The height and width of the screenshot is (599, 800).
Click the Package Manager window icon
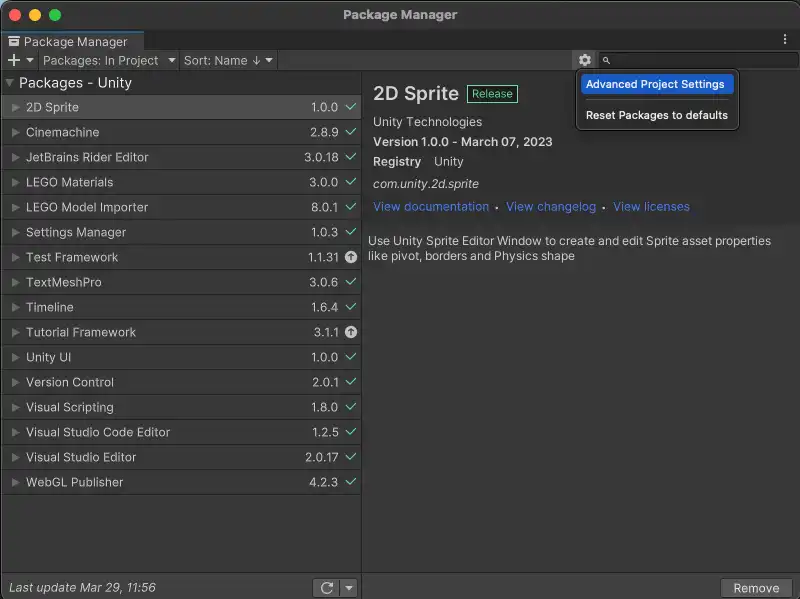point(13,42)
